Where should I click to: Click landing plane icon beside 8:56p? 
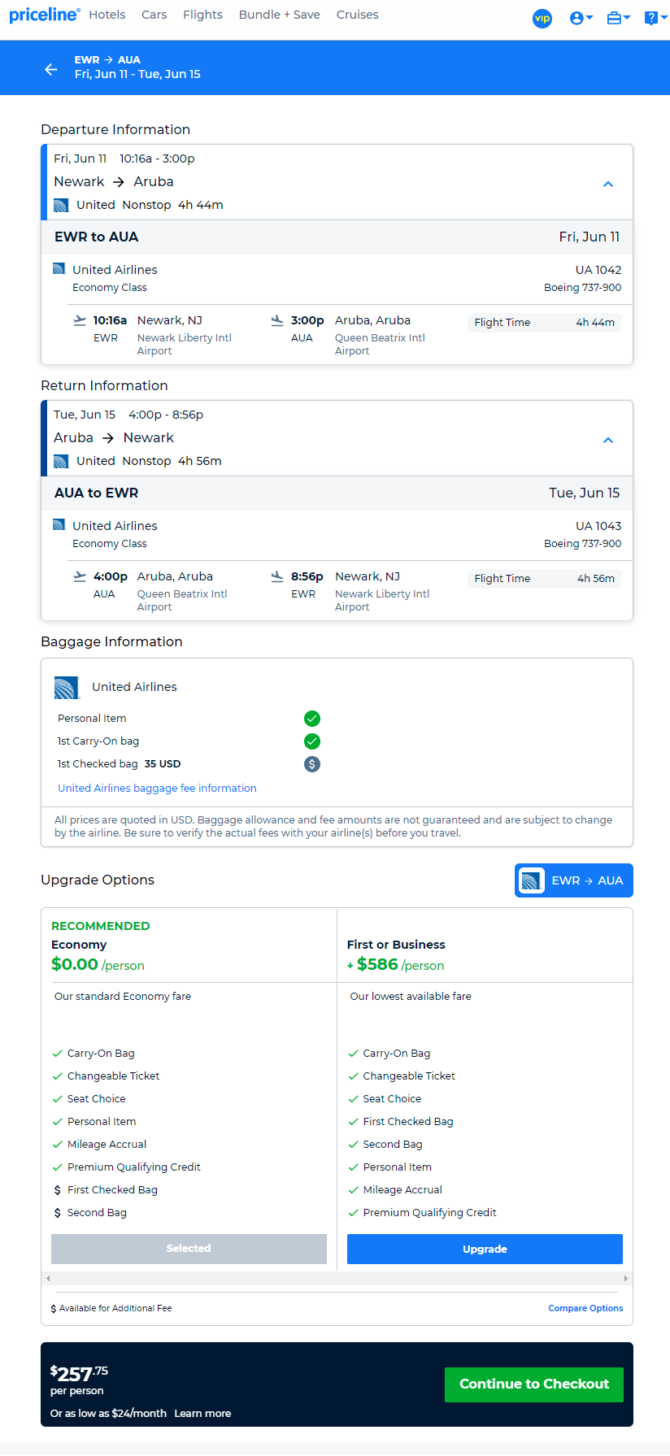(x=278, y=577)
